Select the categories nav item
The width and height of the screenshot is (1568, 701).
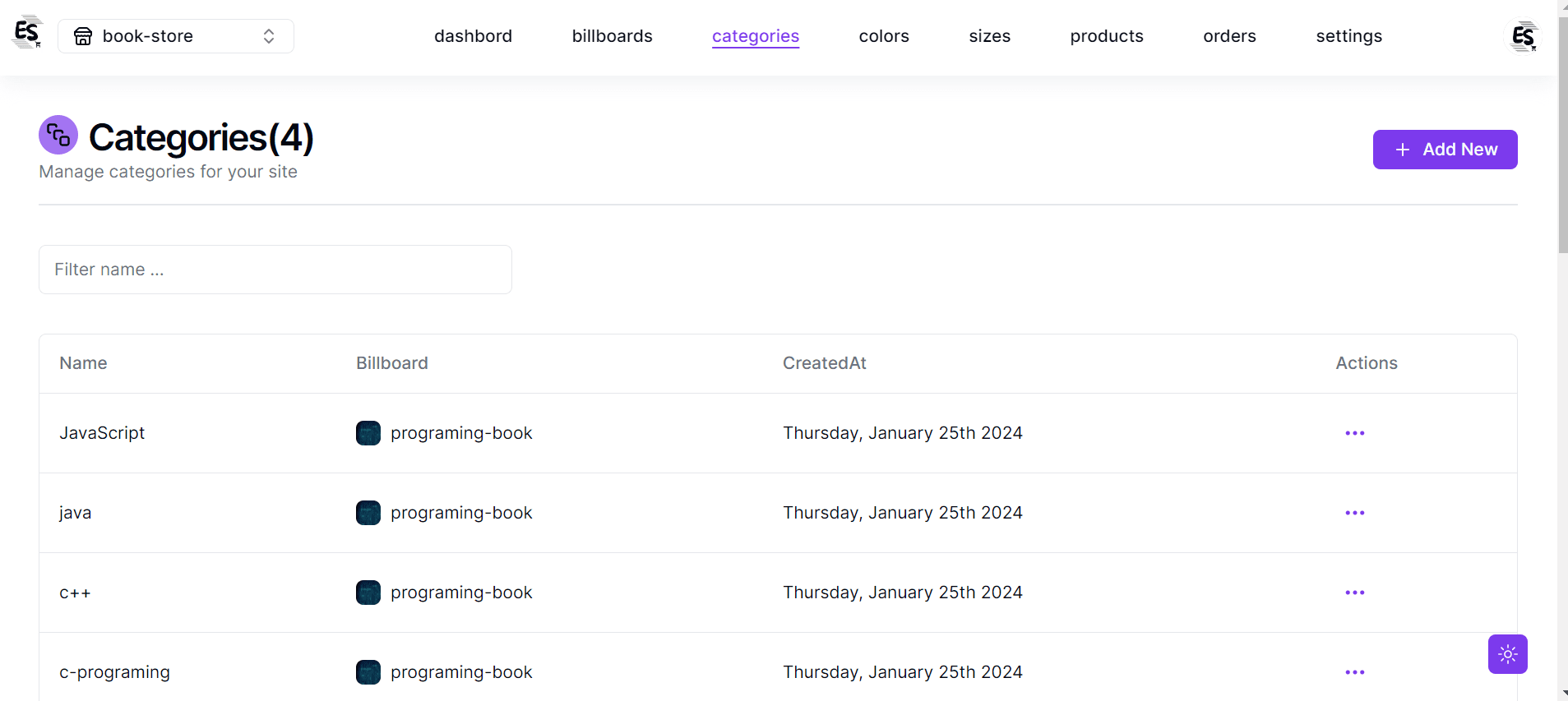(x=756, y=36)
